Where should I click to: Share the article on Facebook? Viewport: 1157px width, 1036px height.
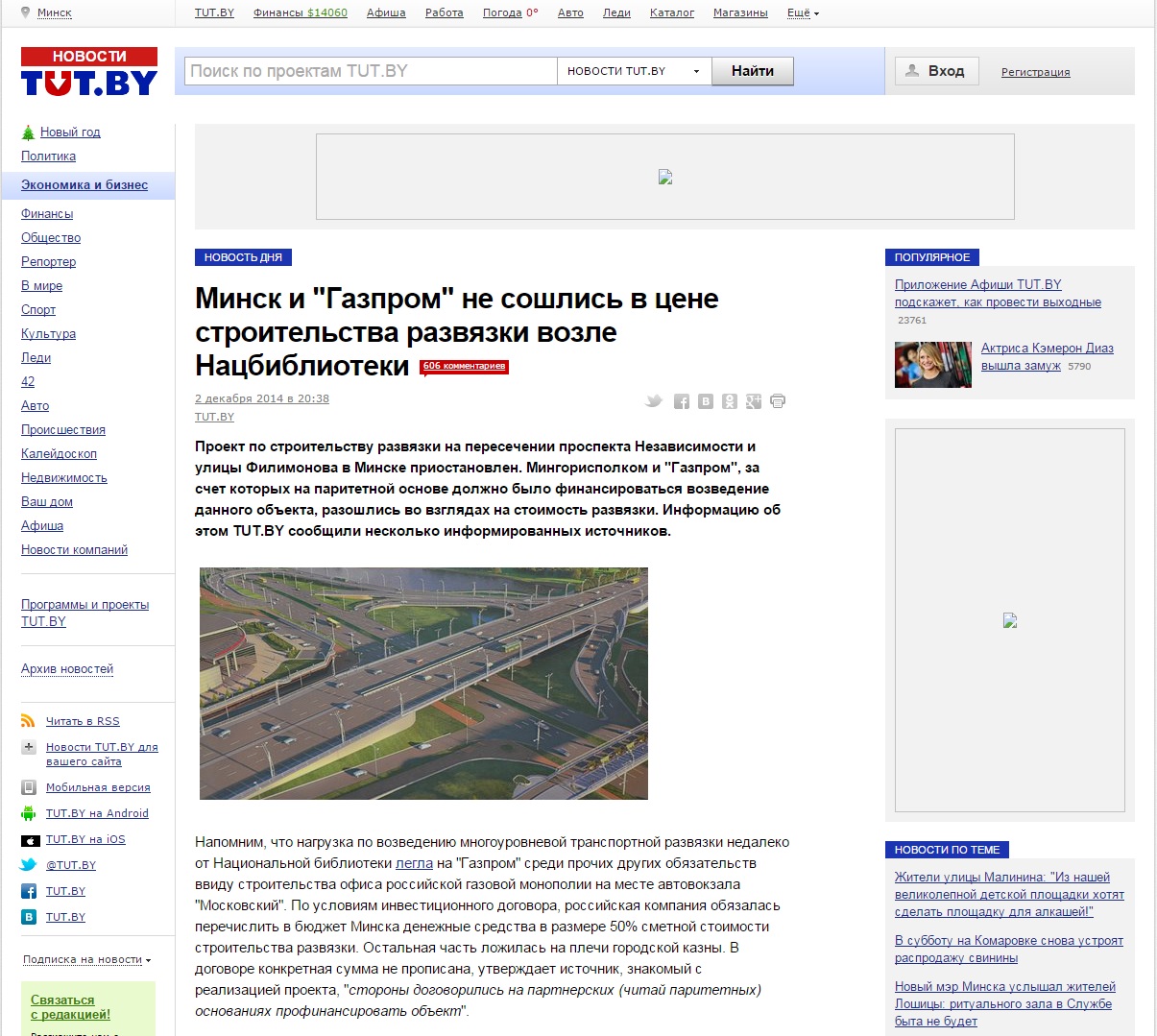pyautogui.click(x=682, y=401)
